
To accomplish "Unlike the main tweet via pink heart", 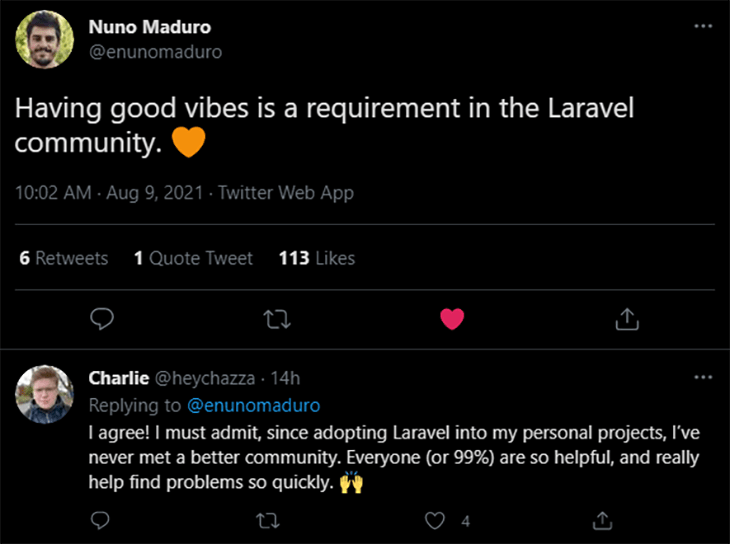I will 452,319.
